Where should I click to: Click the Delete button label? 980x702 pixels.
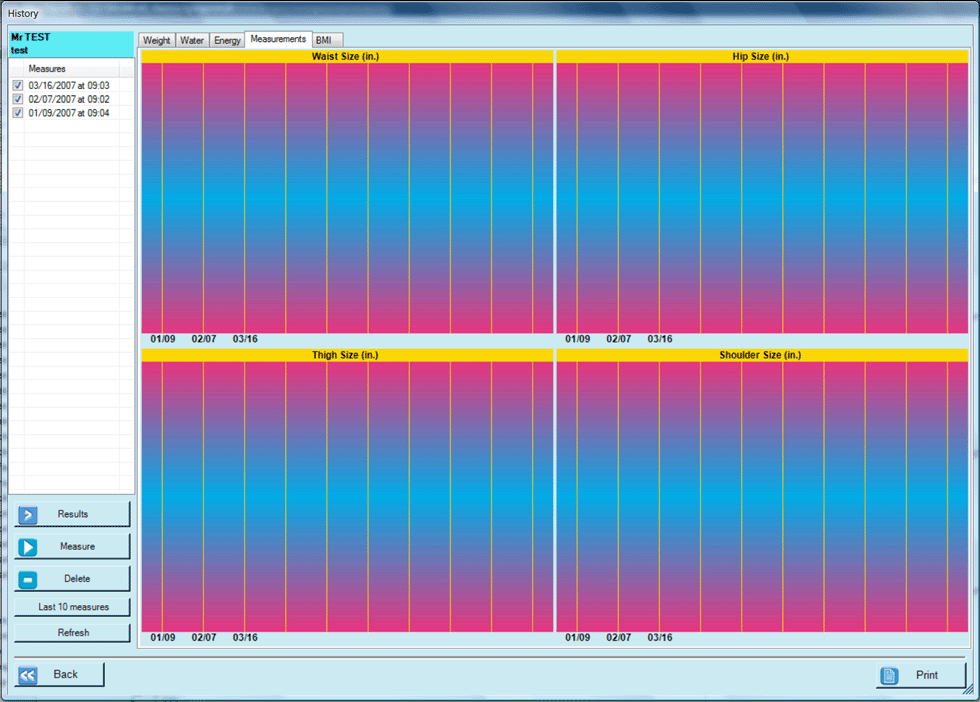77,579
